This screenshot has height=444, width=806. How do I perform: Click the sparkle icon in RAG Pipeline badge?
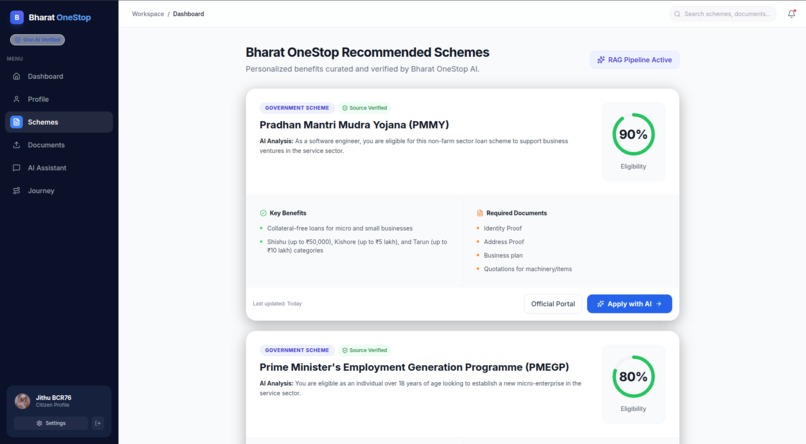tap(601, 60)
